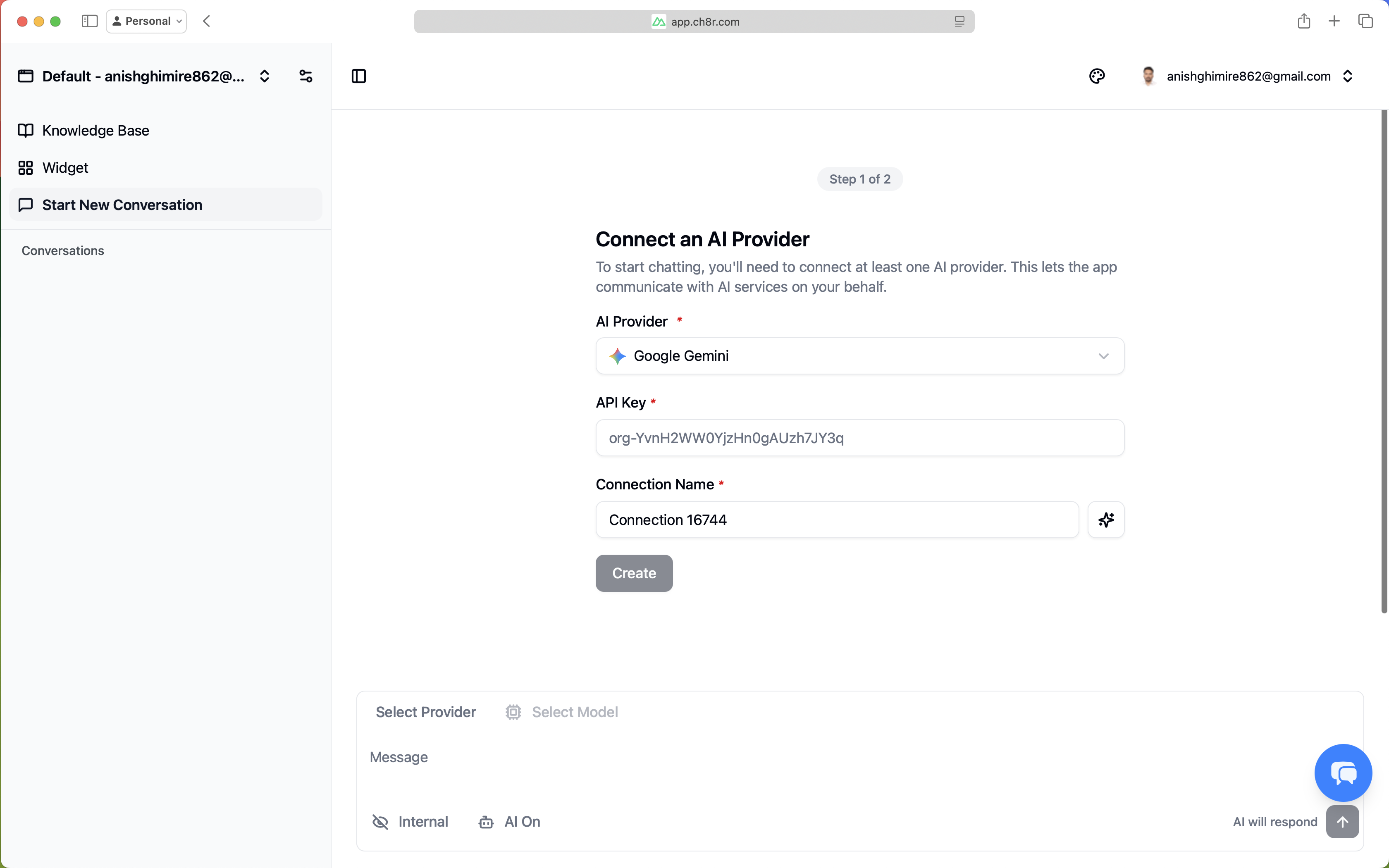The image size is (1389, 868).
Task: Open the Widget section grid icon
Action: (25, 168)
